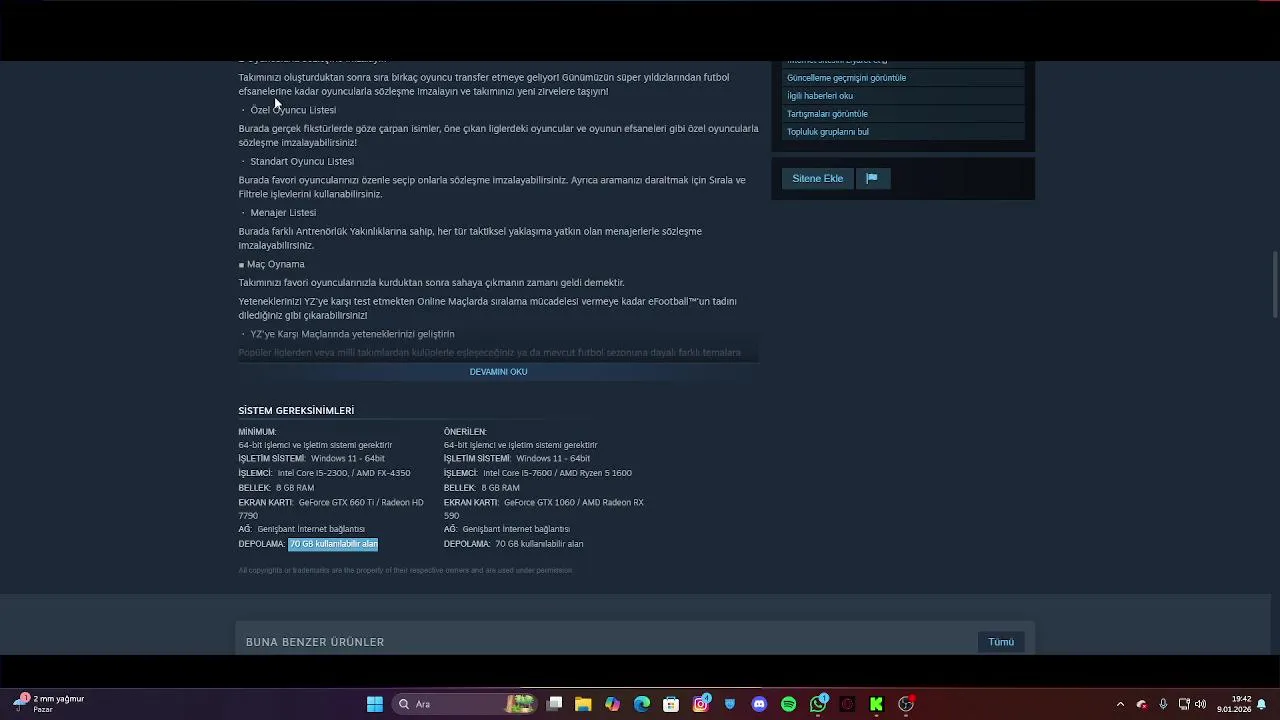Open the notification bell in system tray

click(1262, 704)
